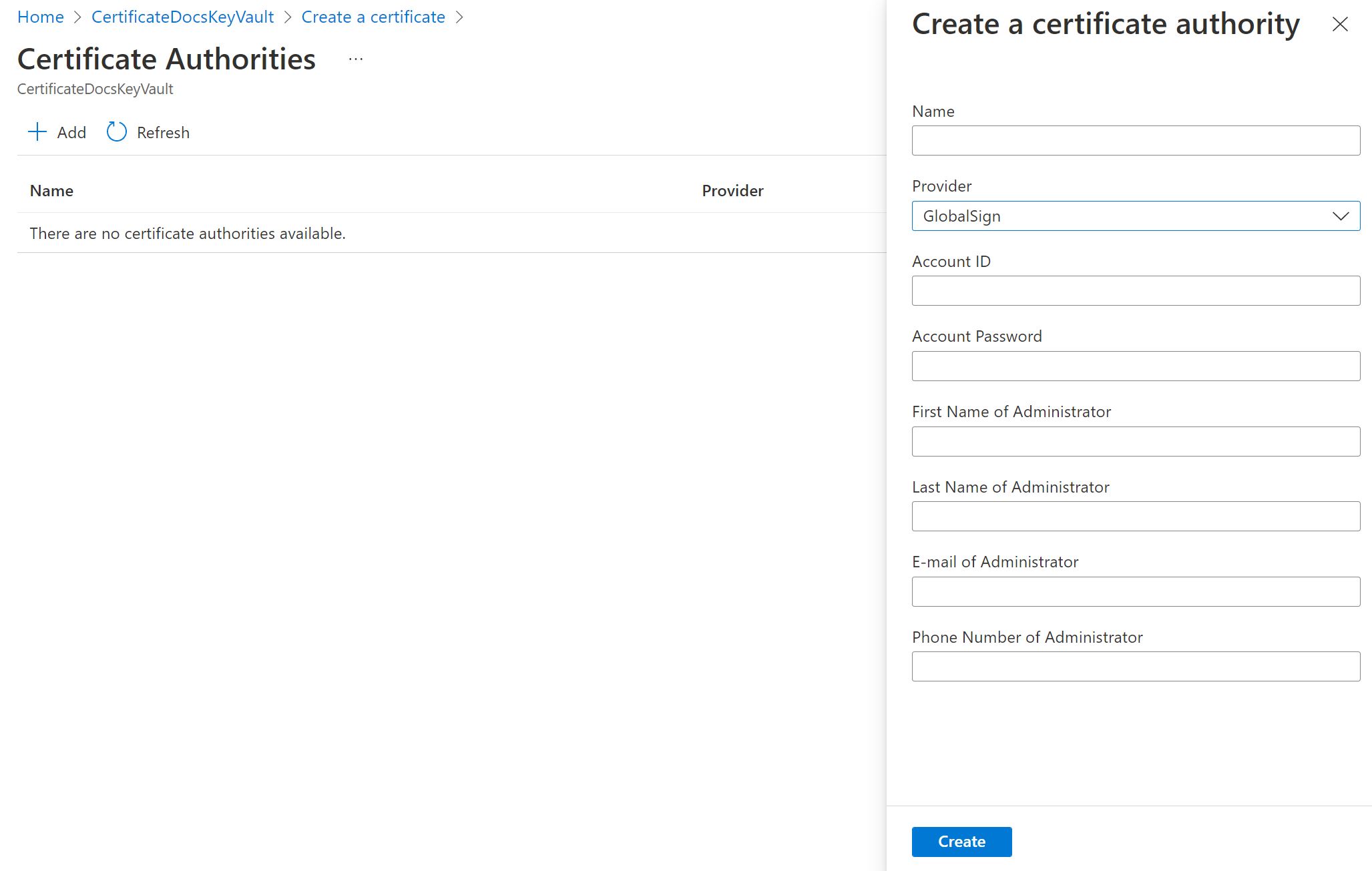Select GlobalSign from Provider dropdown
The width and height of the screenshot is (1372, 871).
pos(1135,215)
